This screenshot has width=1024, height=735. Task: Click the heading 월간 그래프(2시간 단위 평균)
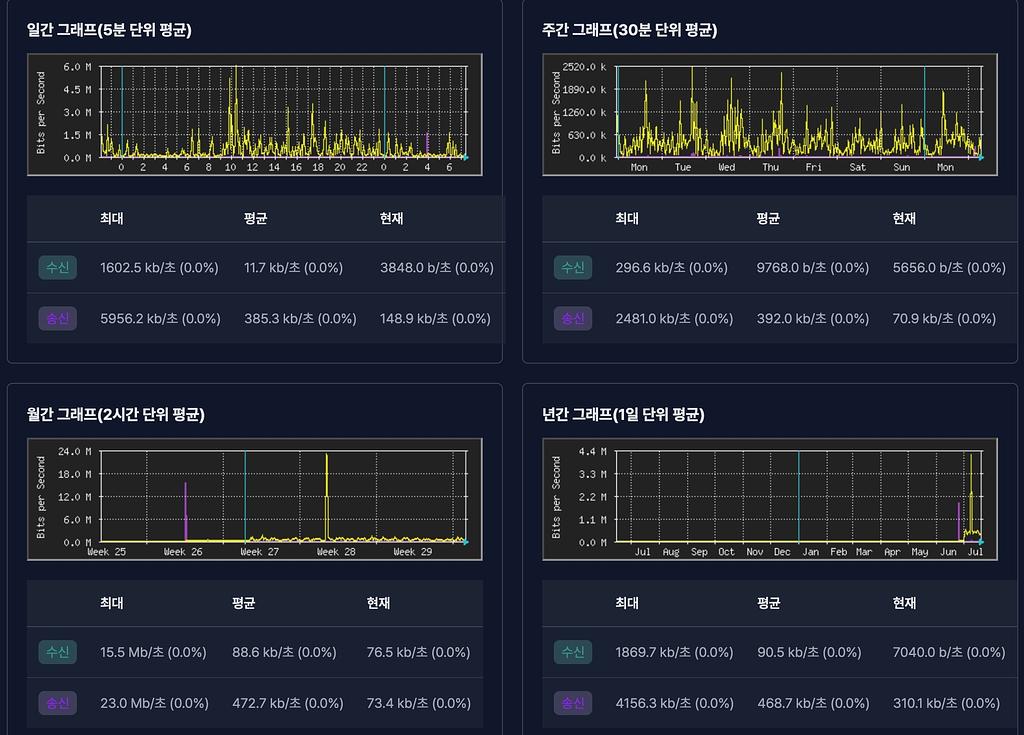(116, 415)
